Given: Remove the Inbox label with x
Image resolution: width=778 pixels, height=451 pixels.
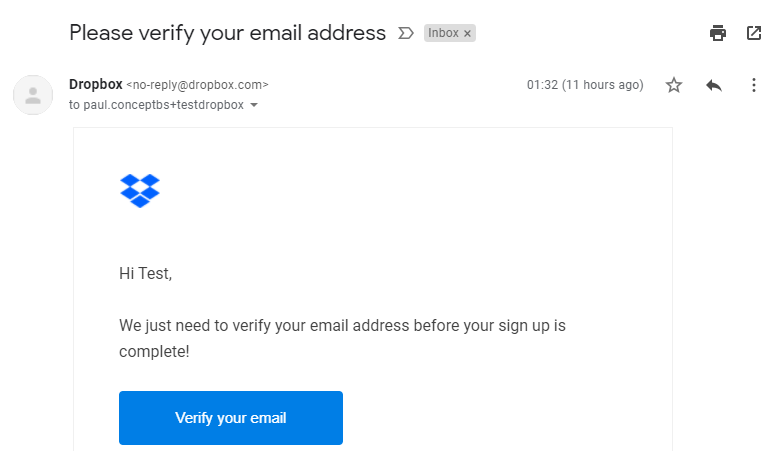Looking at the screenshot, I should [x=467, y=33].
